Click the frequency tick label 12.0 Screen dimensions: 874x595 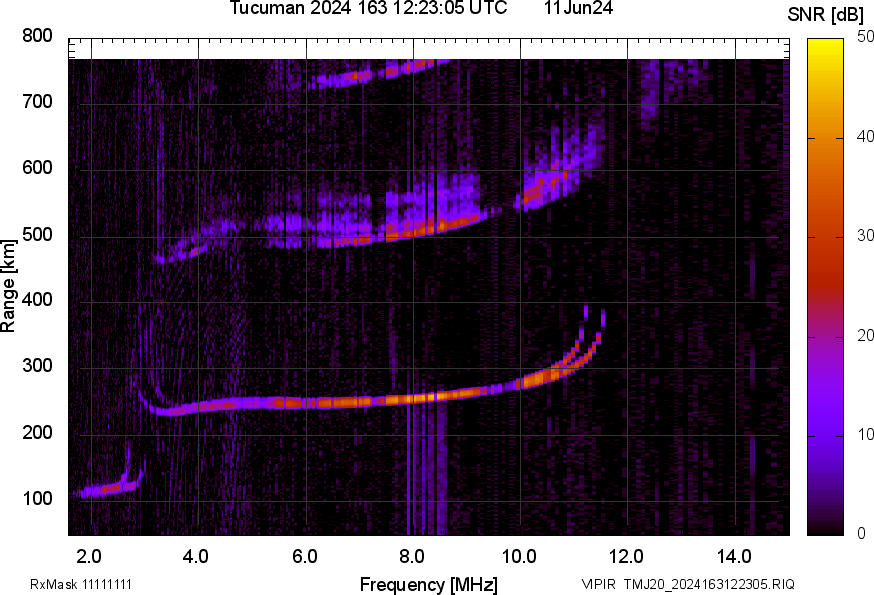click(627, 557)
